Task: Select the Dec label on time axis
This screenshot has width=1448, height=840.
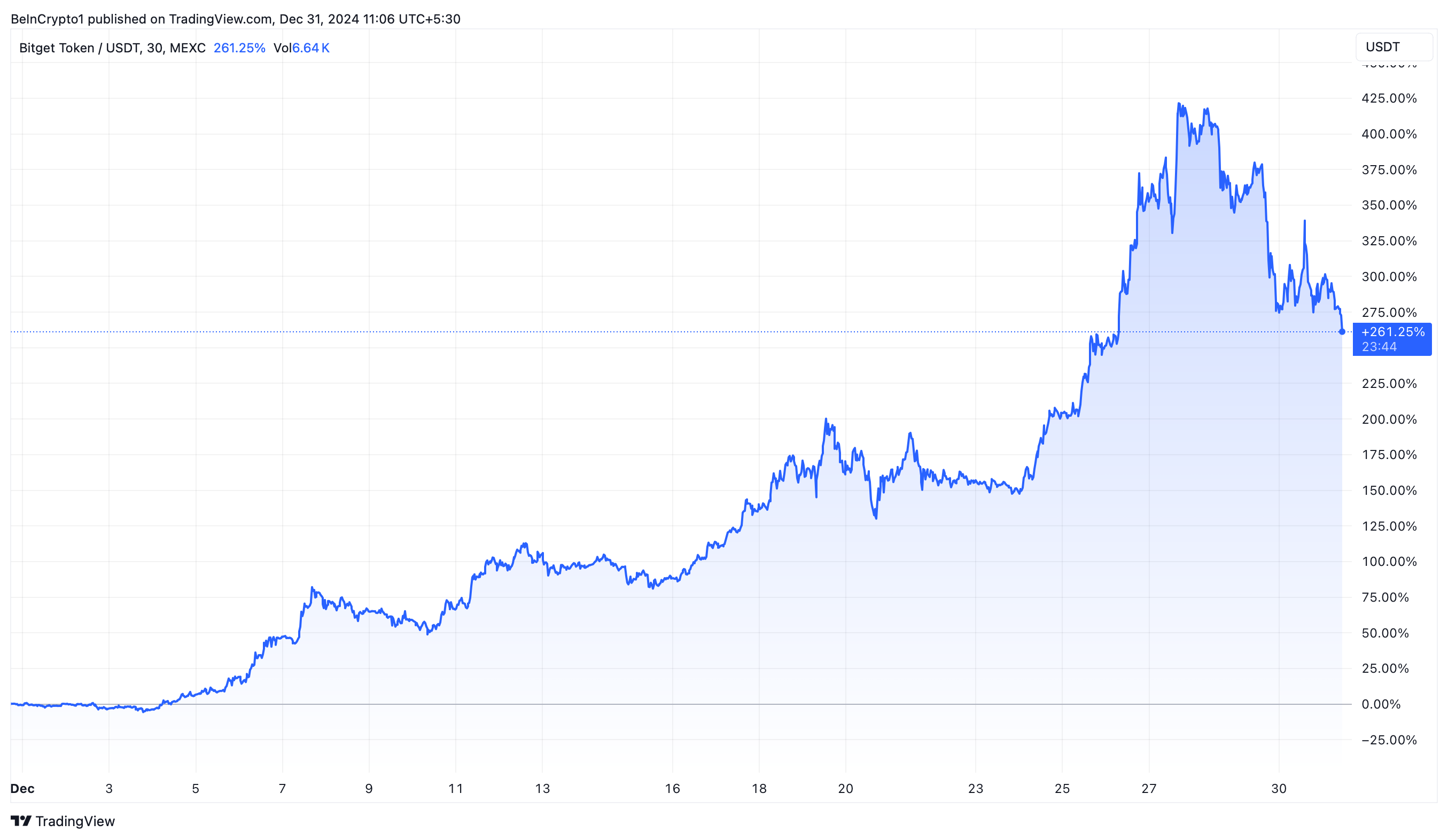Action: 22,788
